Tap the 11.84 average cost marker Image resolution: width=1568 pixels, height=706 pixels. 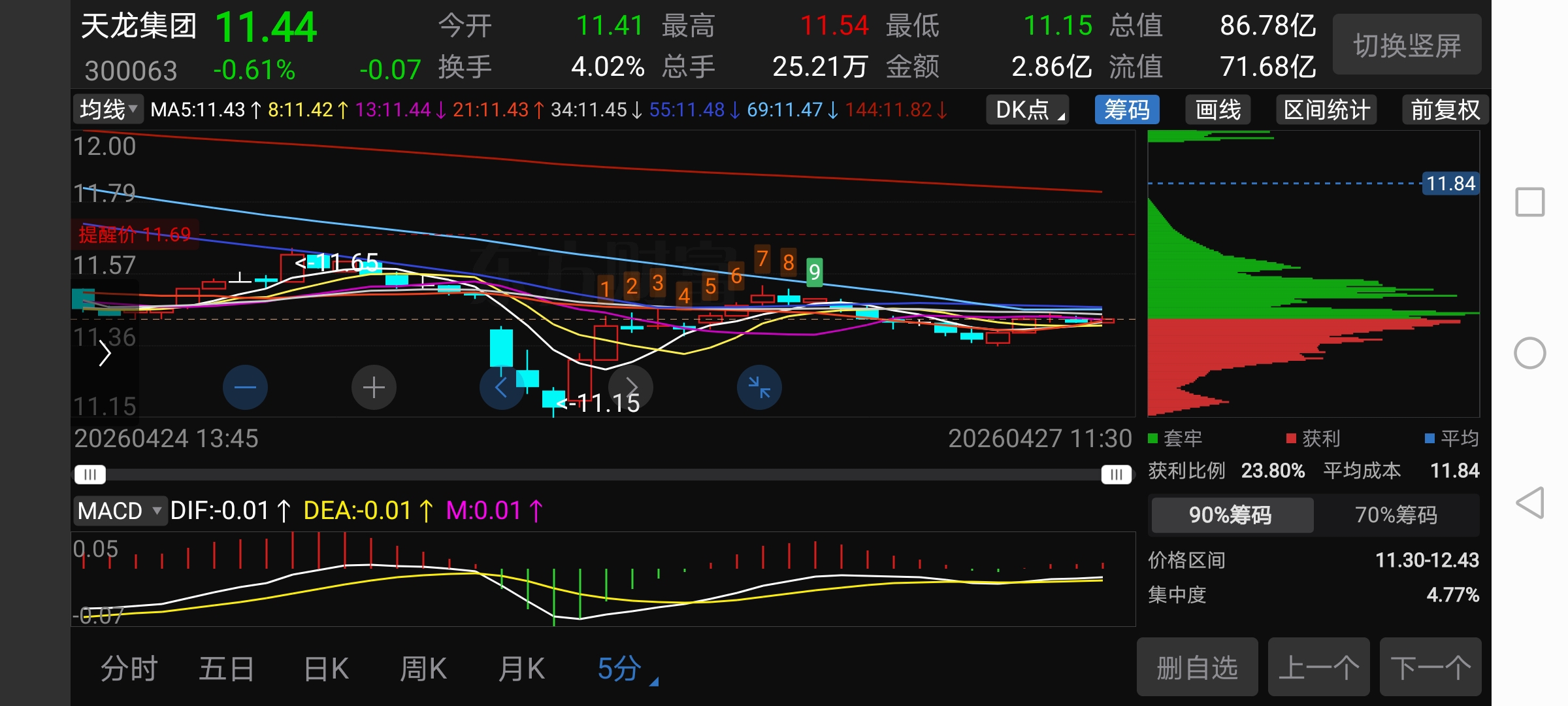pos(1450,184)
